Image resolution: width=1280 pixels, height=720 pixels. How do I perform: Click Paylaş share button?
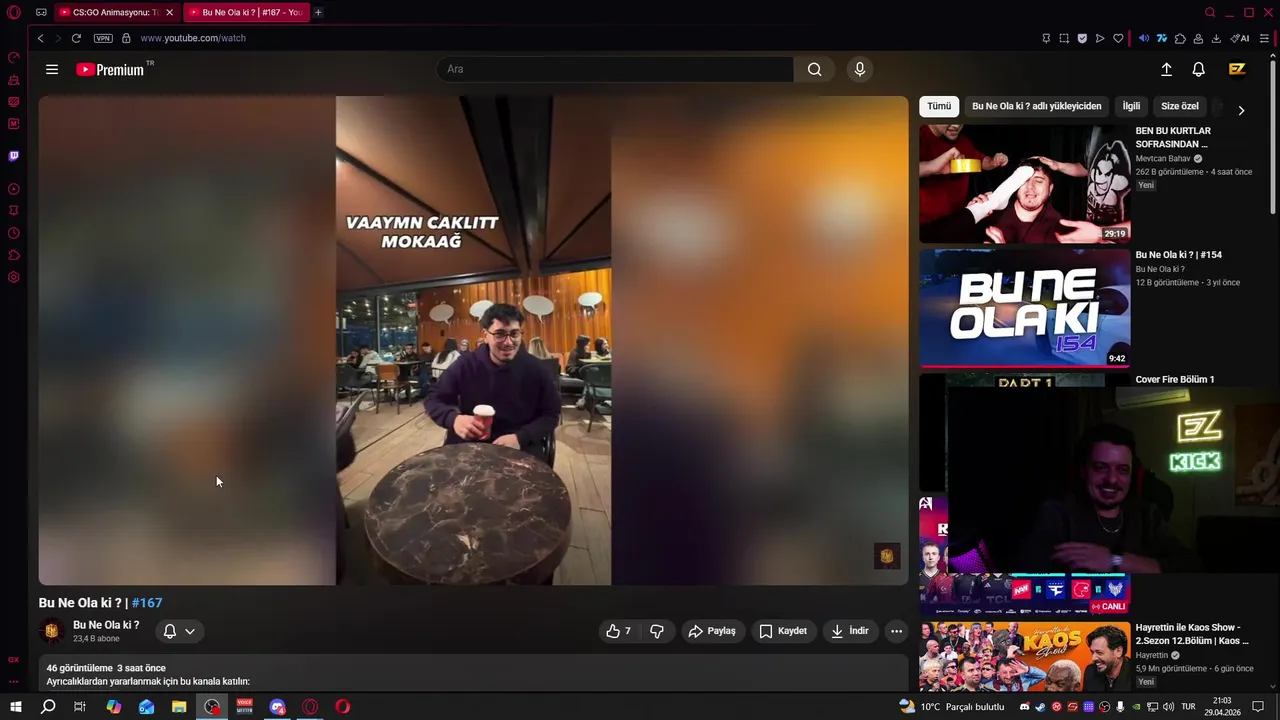tap(712, 631)
